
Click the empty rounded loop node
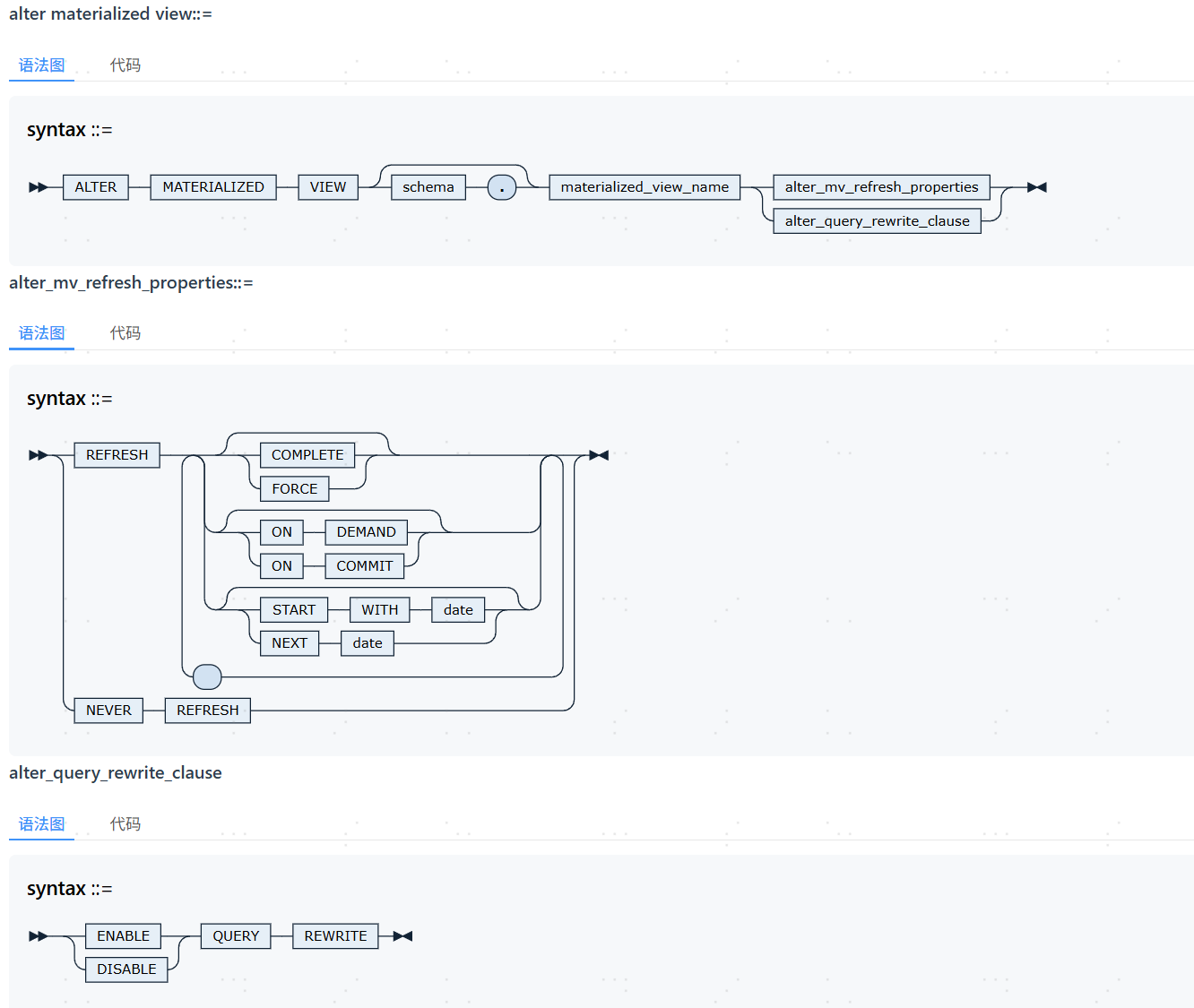(x=207, y=676)
